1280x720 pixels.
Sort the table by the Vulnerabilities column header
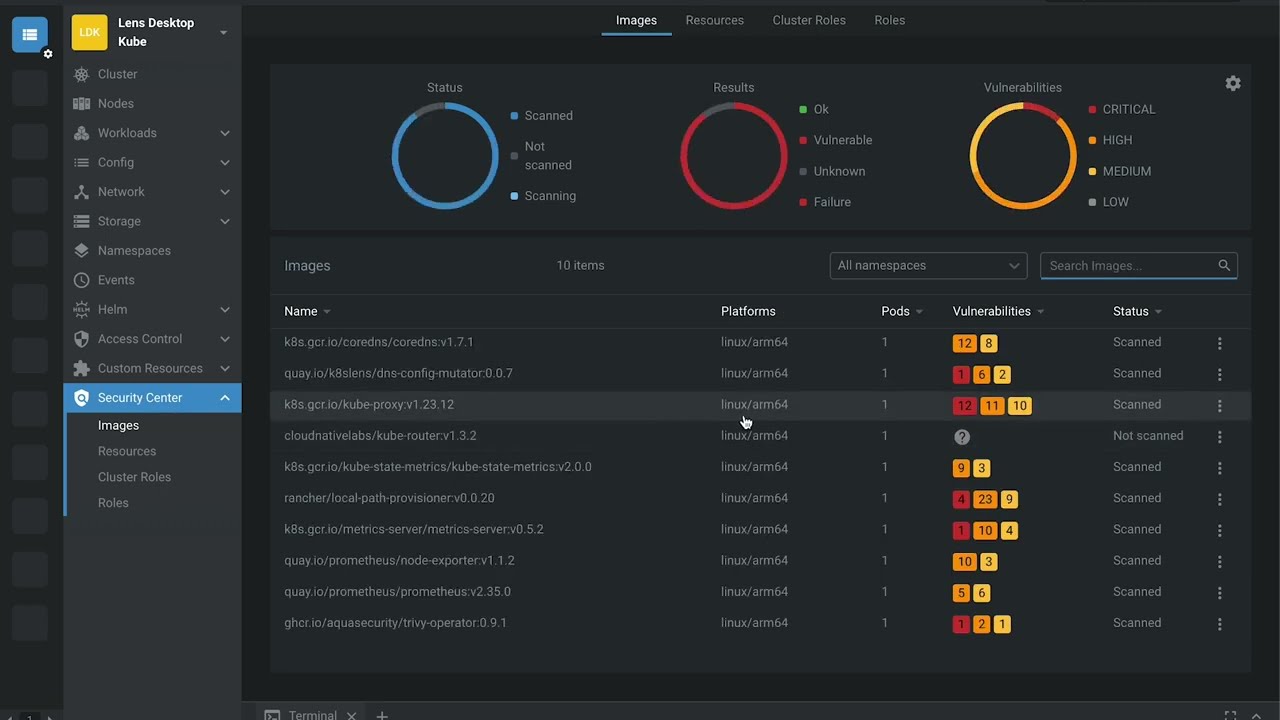(991, 312)
